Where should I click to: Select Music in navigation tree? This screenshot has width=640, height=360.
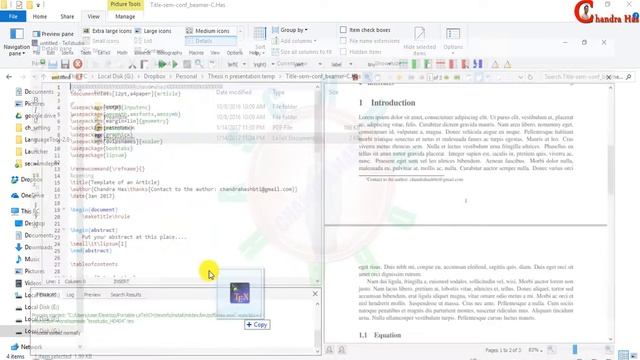pos(28,259)
